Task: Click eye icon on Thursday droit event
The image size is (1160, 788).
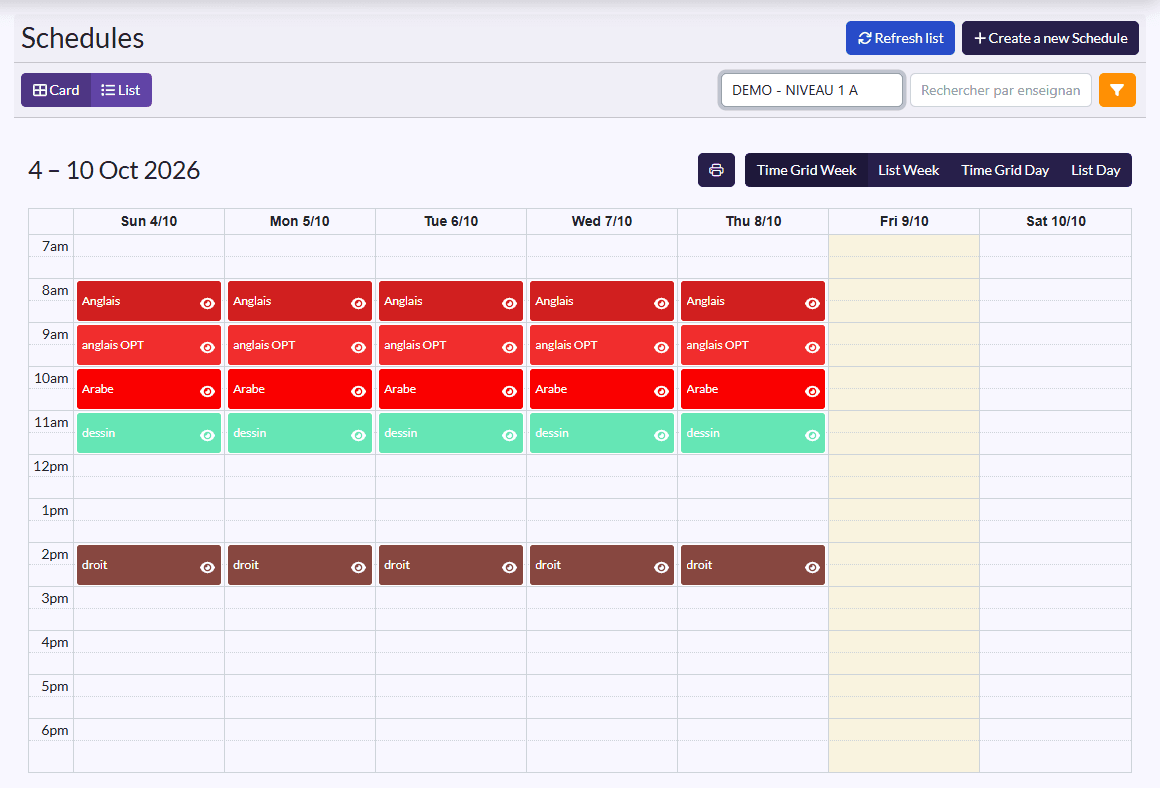Action: pyautogui.click(x=812, y=568)
